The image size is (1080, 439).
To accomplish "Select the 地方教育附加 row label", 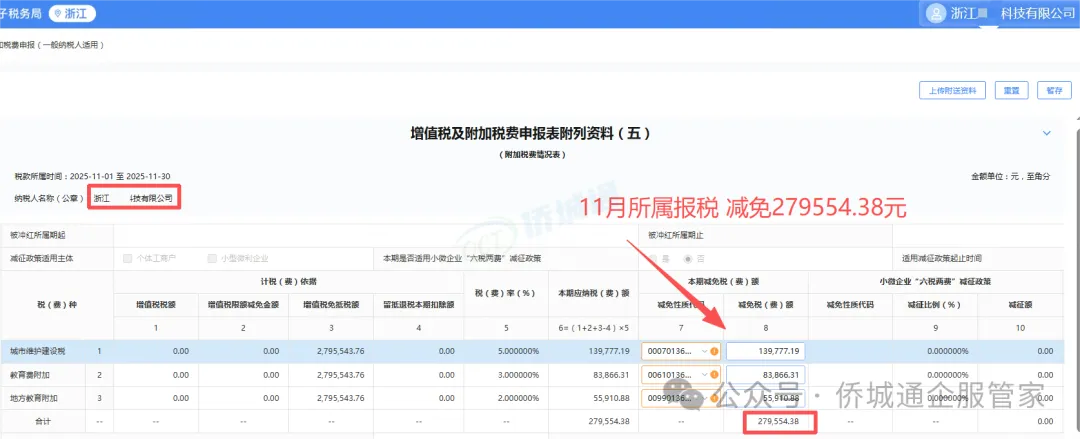I will click(36, 398).
